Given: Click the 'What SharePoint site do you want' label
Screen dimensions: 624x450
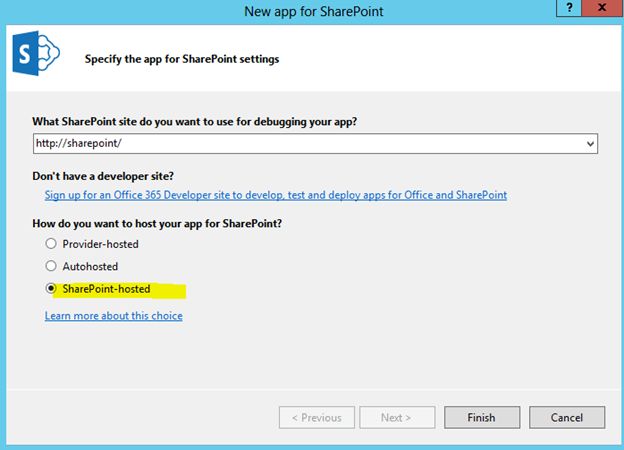Looking at the screenshot, I should point(195,121).
